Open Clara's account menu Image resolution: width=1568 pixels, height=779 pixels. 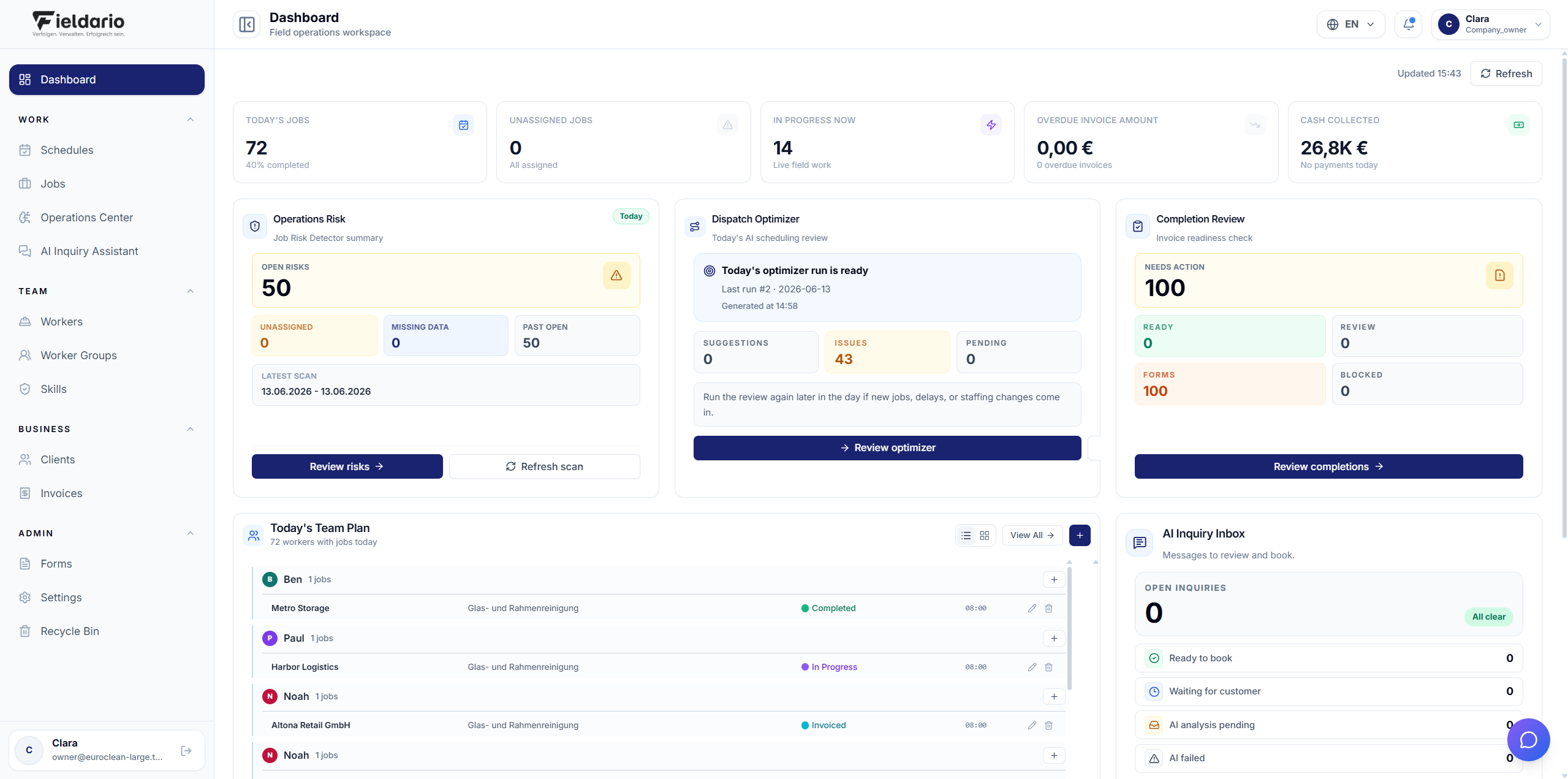point(1490,25)
